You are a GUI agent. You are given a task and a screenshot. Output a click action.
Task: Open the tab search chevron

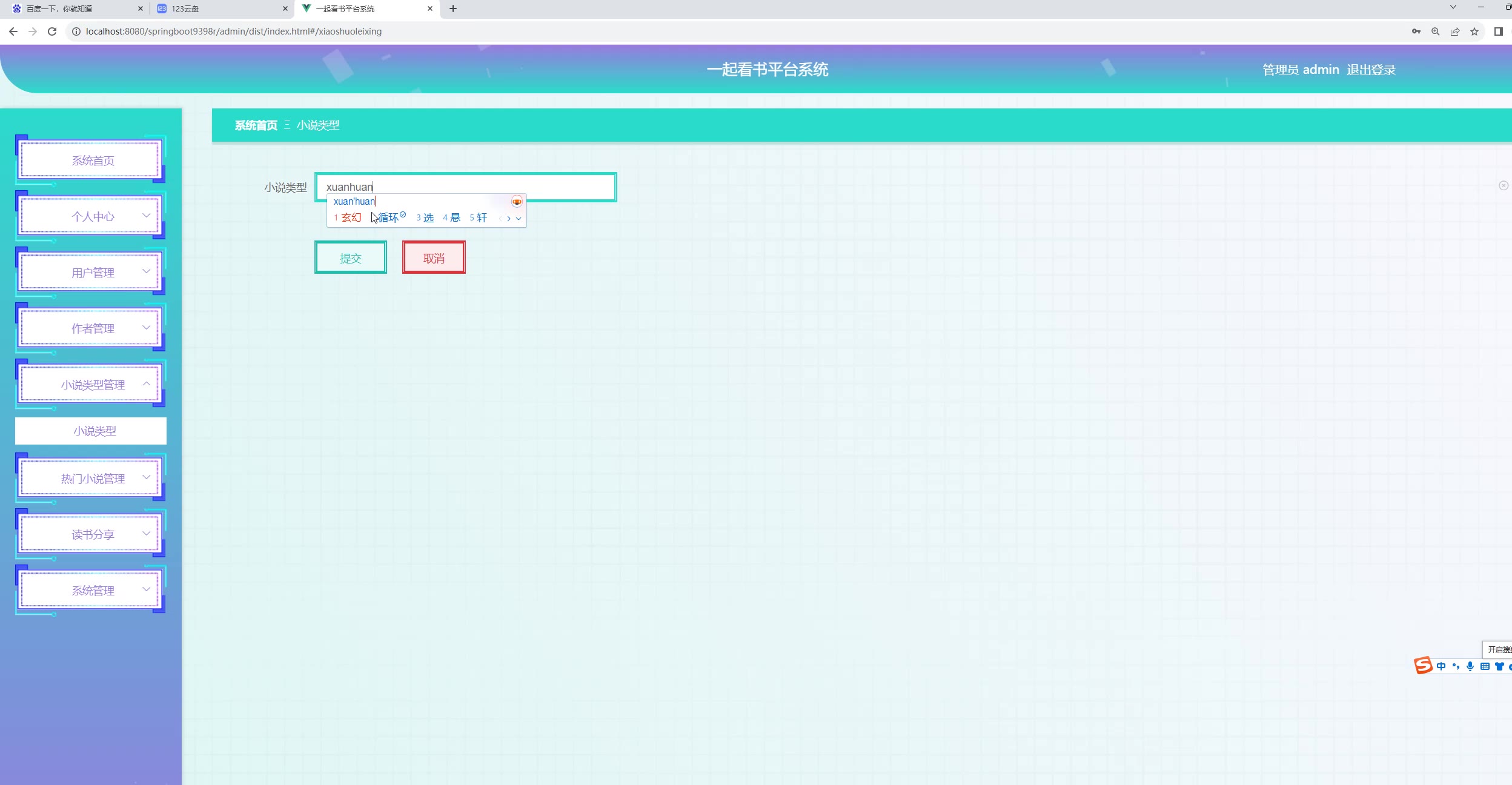point(1453,7)
